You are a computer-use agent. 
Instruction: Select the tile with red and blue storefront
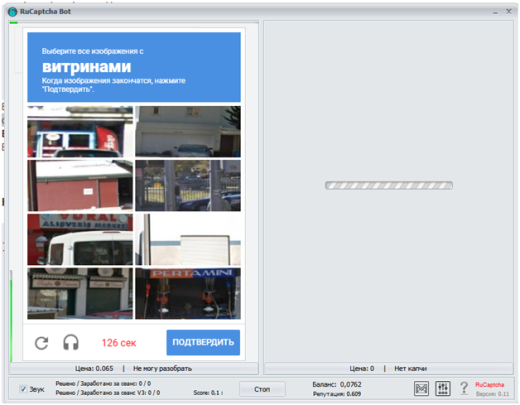pos(80,132)
